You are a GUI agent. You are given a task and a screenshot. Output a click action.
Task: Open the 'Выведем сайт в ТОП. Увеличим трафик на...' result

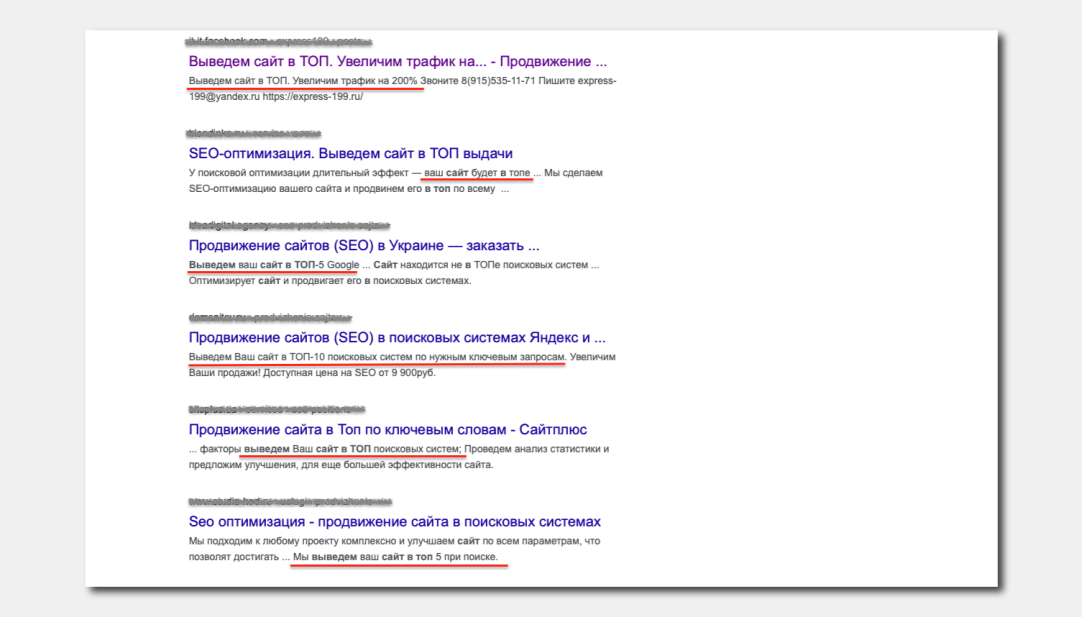coord(397,61)
